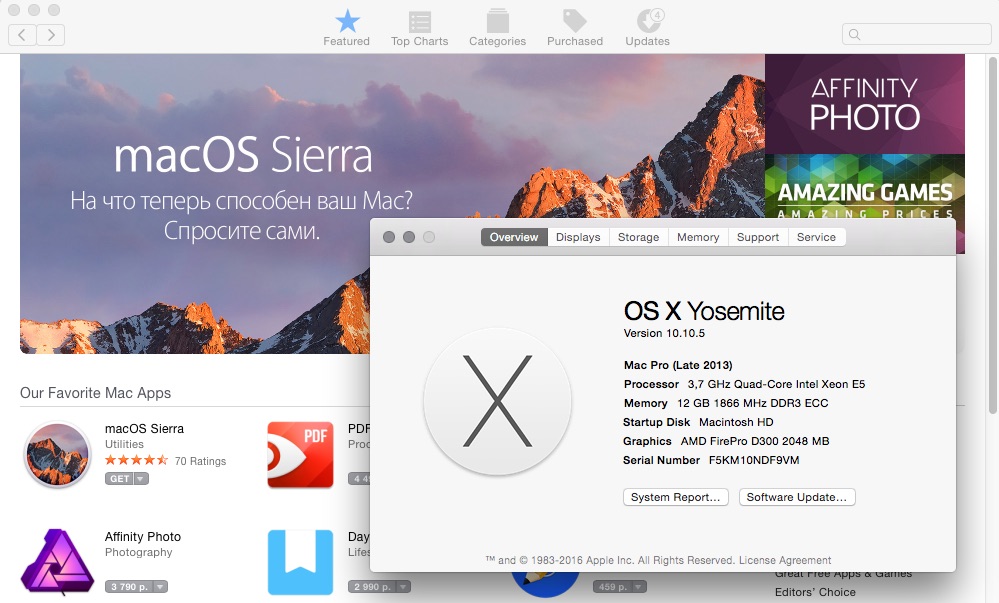
Task: Open the Featured star icon in App Store
Action: 347,21
